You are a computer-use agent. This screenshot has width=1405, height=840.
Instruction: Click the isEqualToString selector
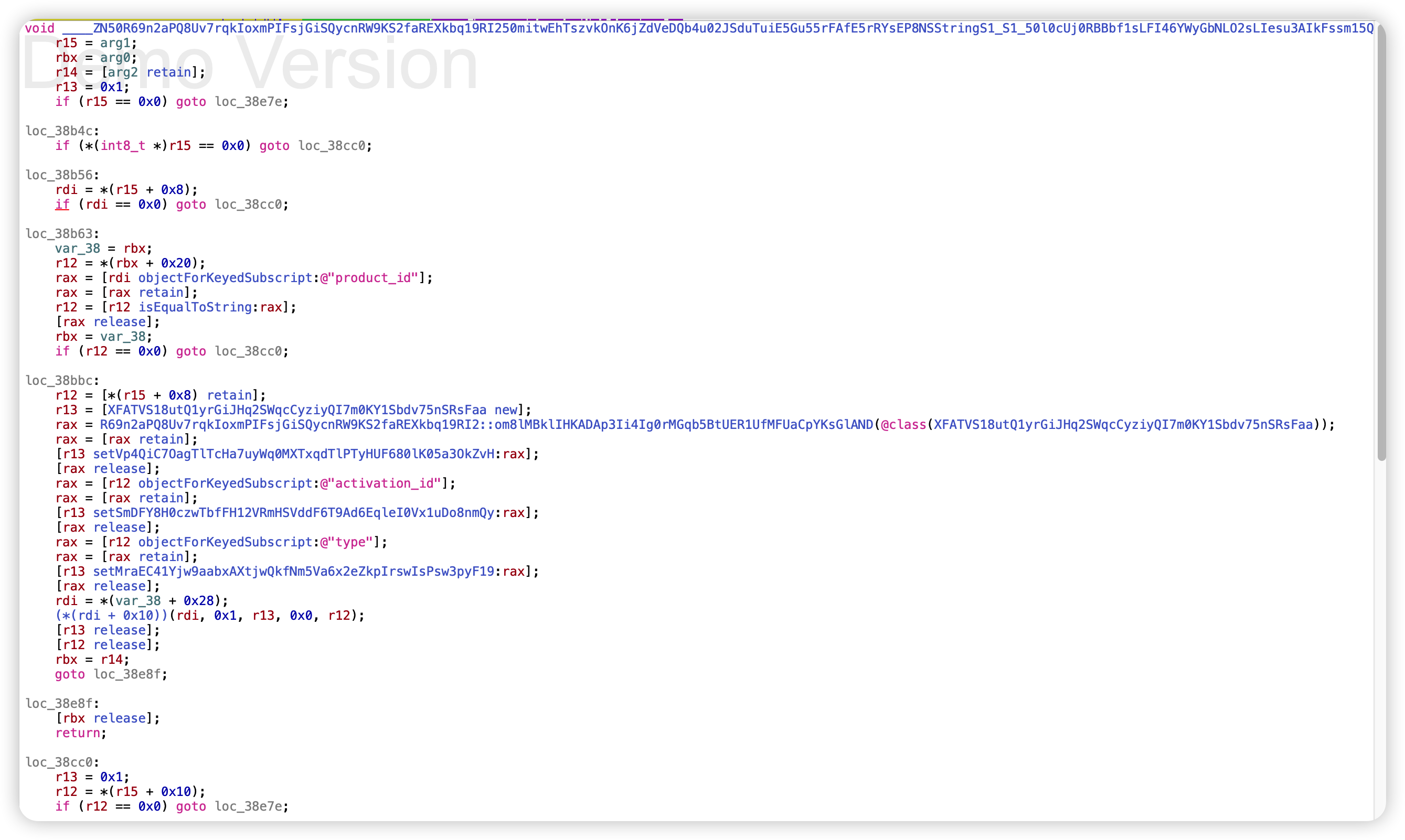point(195,307)
